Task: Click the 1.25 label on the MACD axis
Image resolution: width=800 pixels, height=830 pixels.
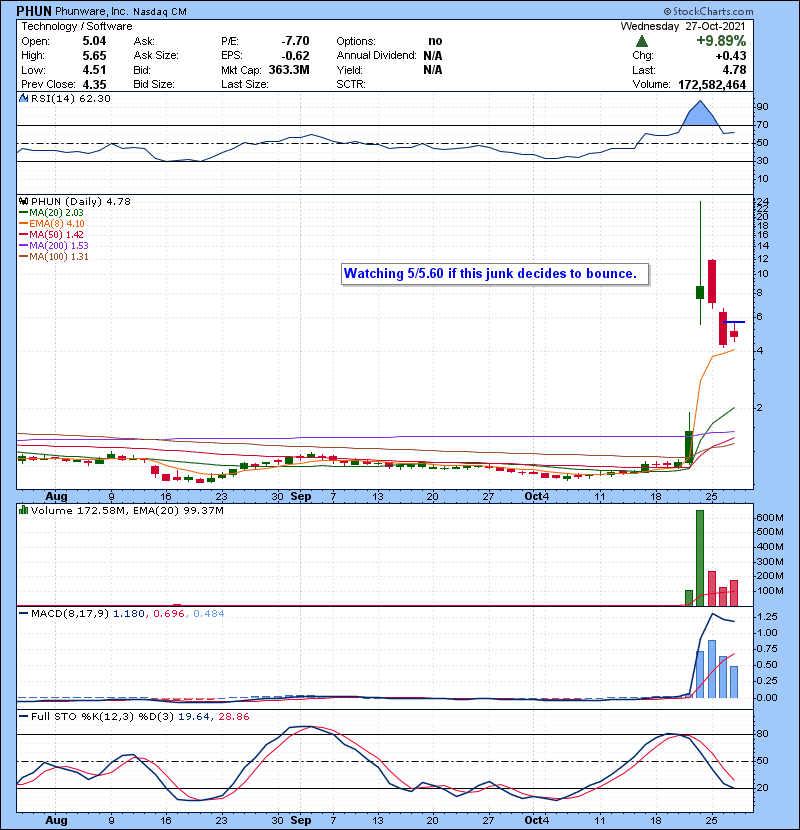Action: pyautogui.click(x=767, y=617)
